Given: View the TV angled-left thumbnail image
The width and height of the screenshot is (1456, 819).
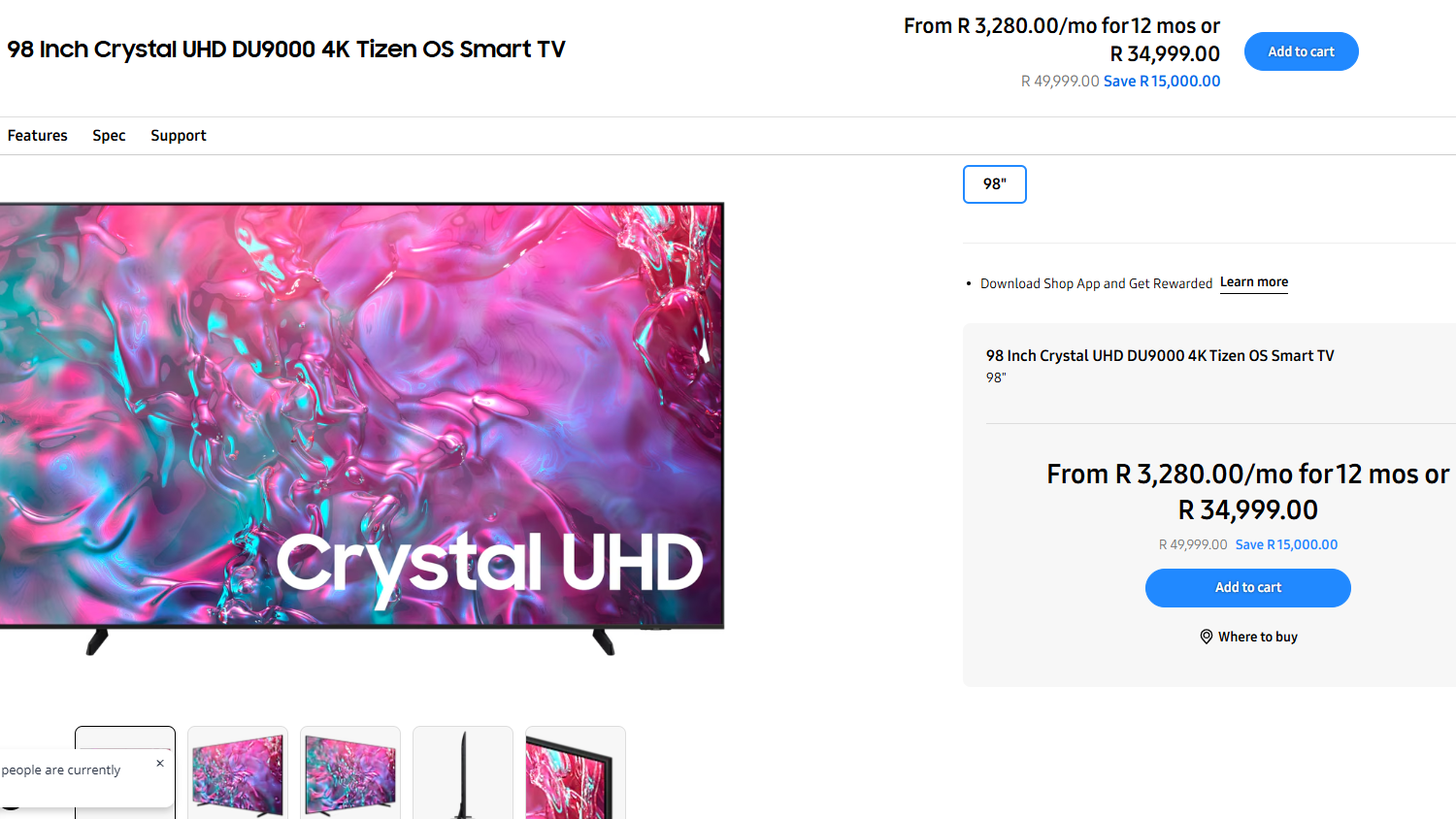Looking at the screenshot, I should click(x=350, y=772).
